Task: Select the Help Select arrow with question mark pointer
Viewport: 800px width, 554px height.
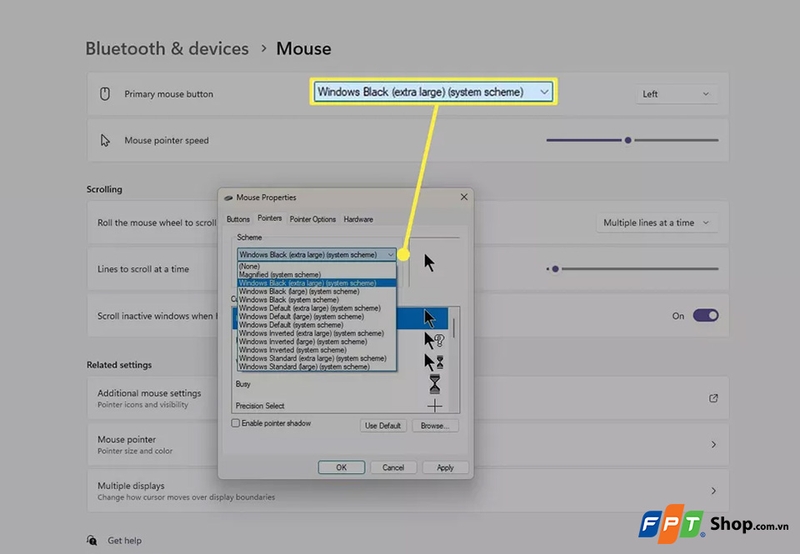Action: [x=434, y=340]
